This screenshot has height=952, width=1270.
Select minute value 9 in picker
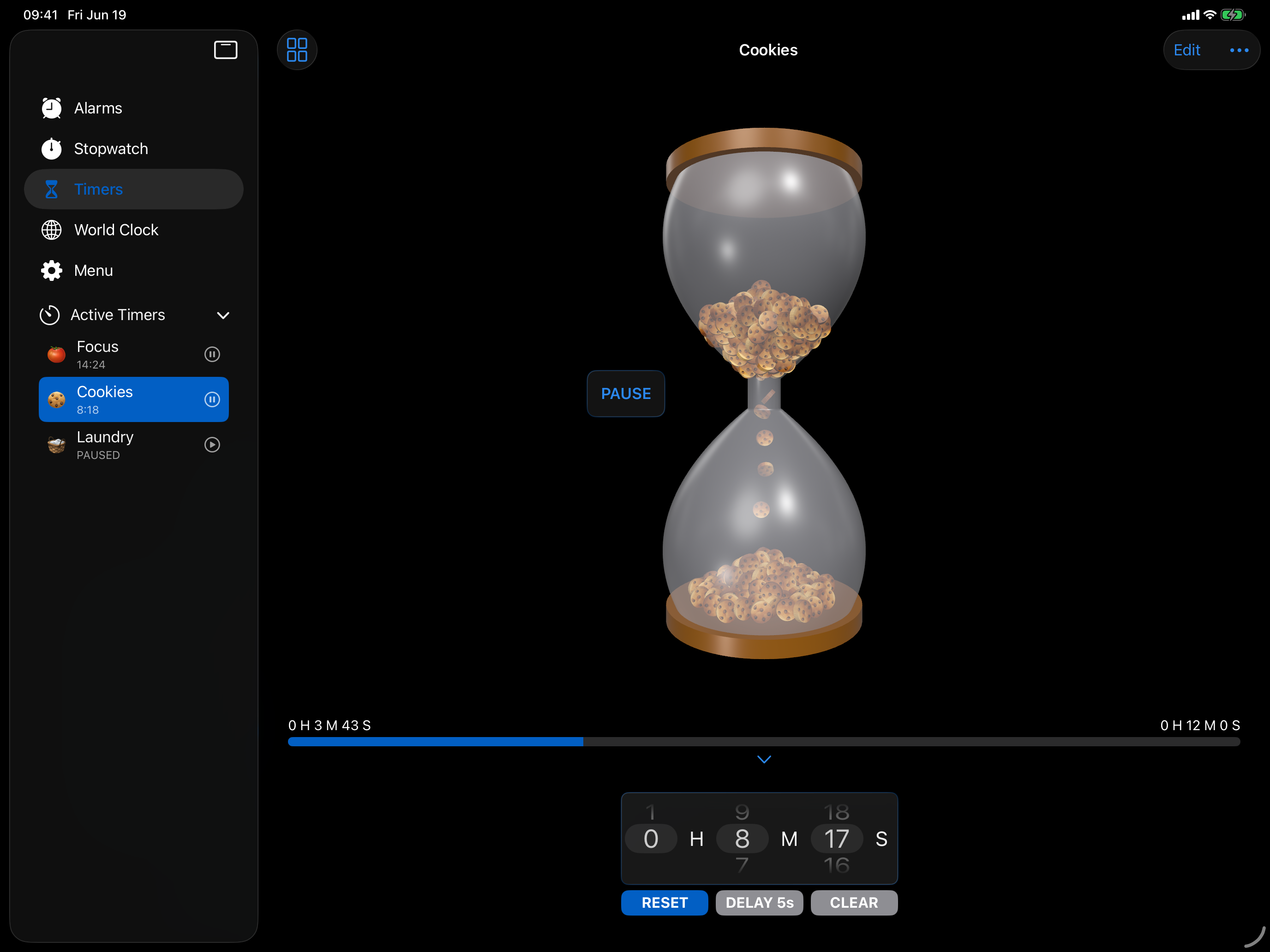tap(743, 812)
